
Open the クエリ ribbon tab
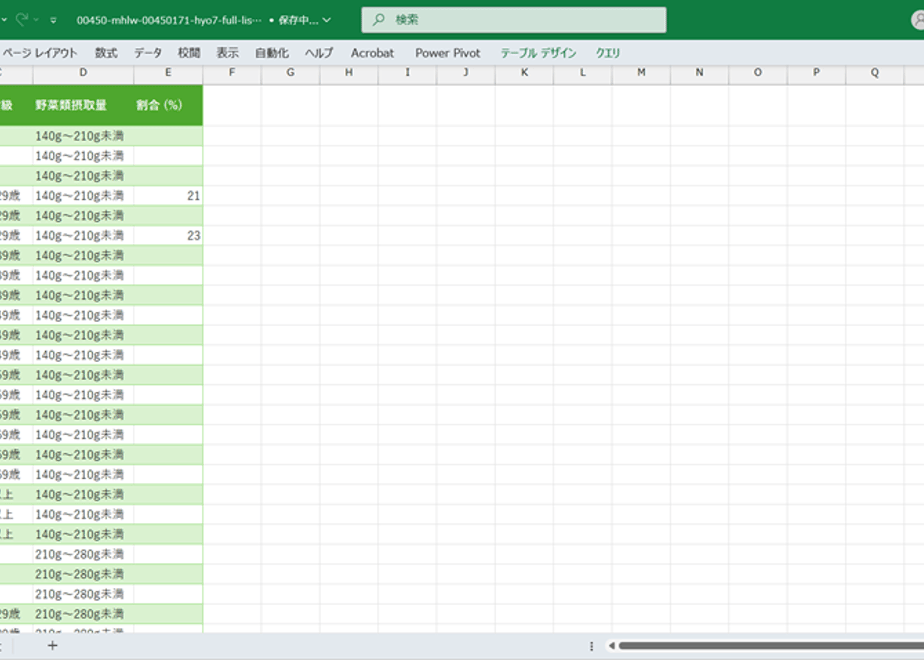608,53
